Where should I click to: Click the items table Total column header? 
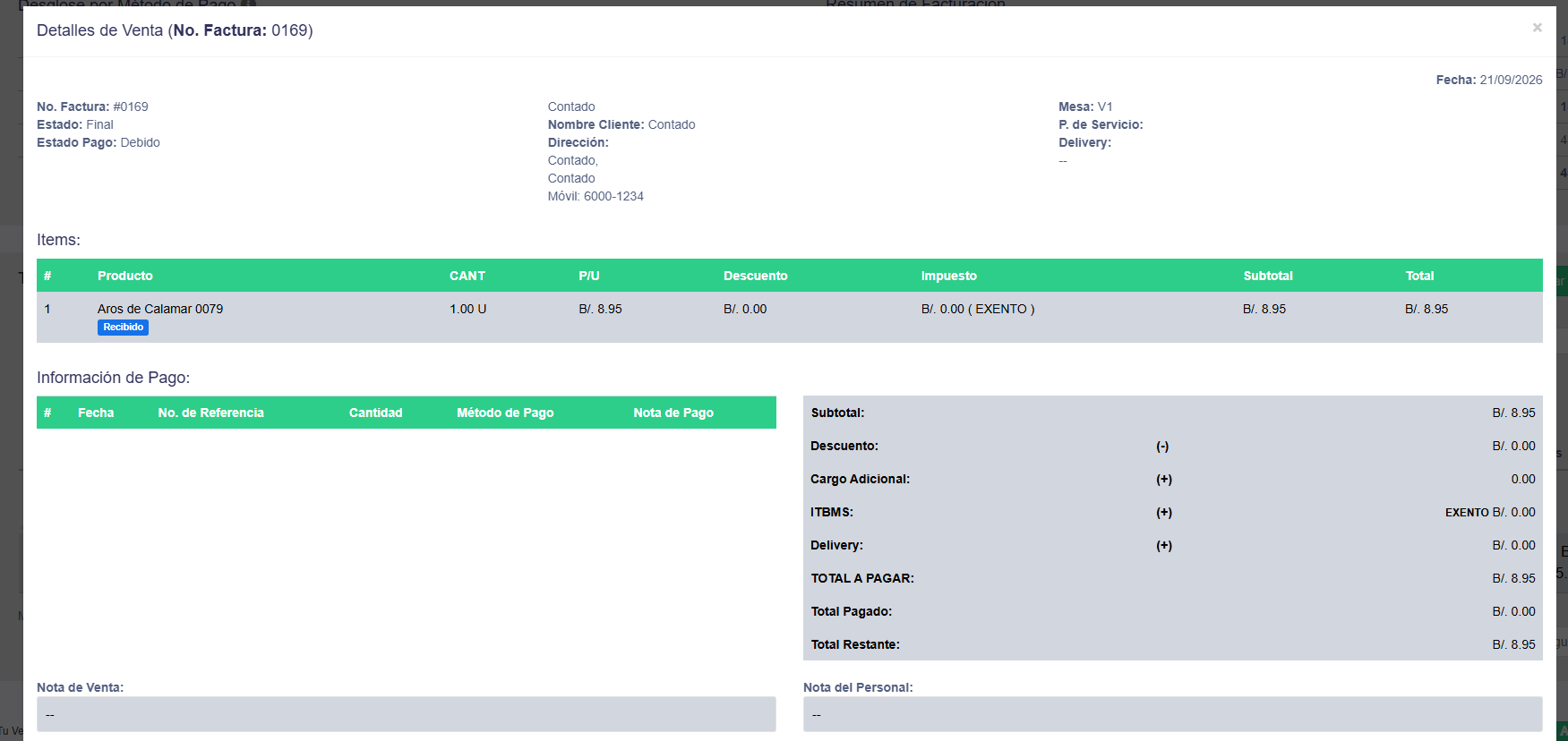[1419, 276]
